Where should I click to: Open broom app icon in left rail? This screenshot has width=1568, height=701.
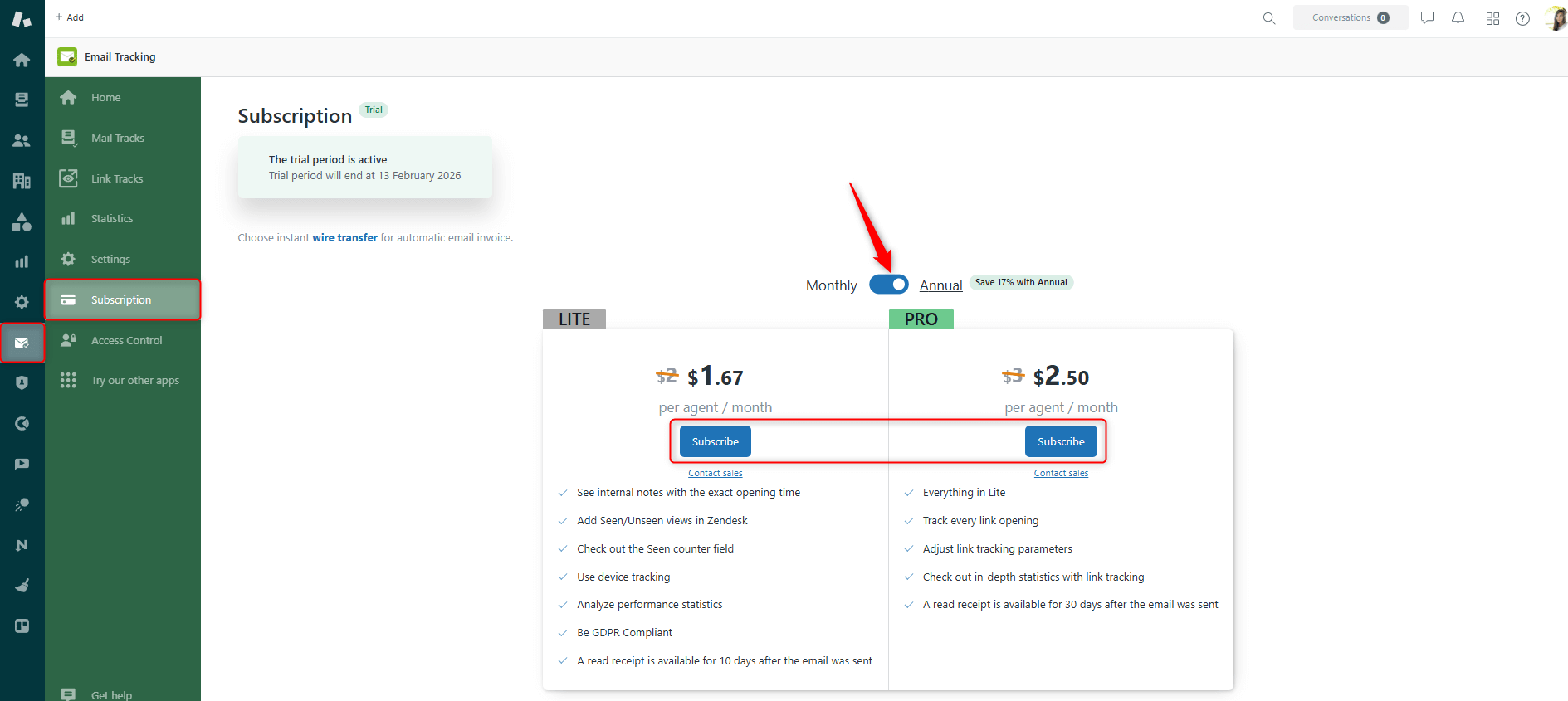coord(22,585)
